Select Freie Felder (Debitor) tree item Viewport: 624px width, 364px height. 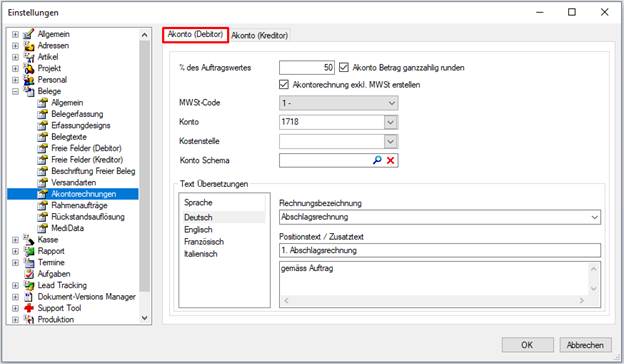tap(86, 148)
